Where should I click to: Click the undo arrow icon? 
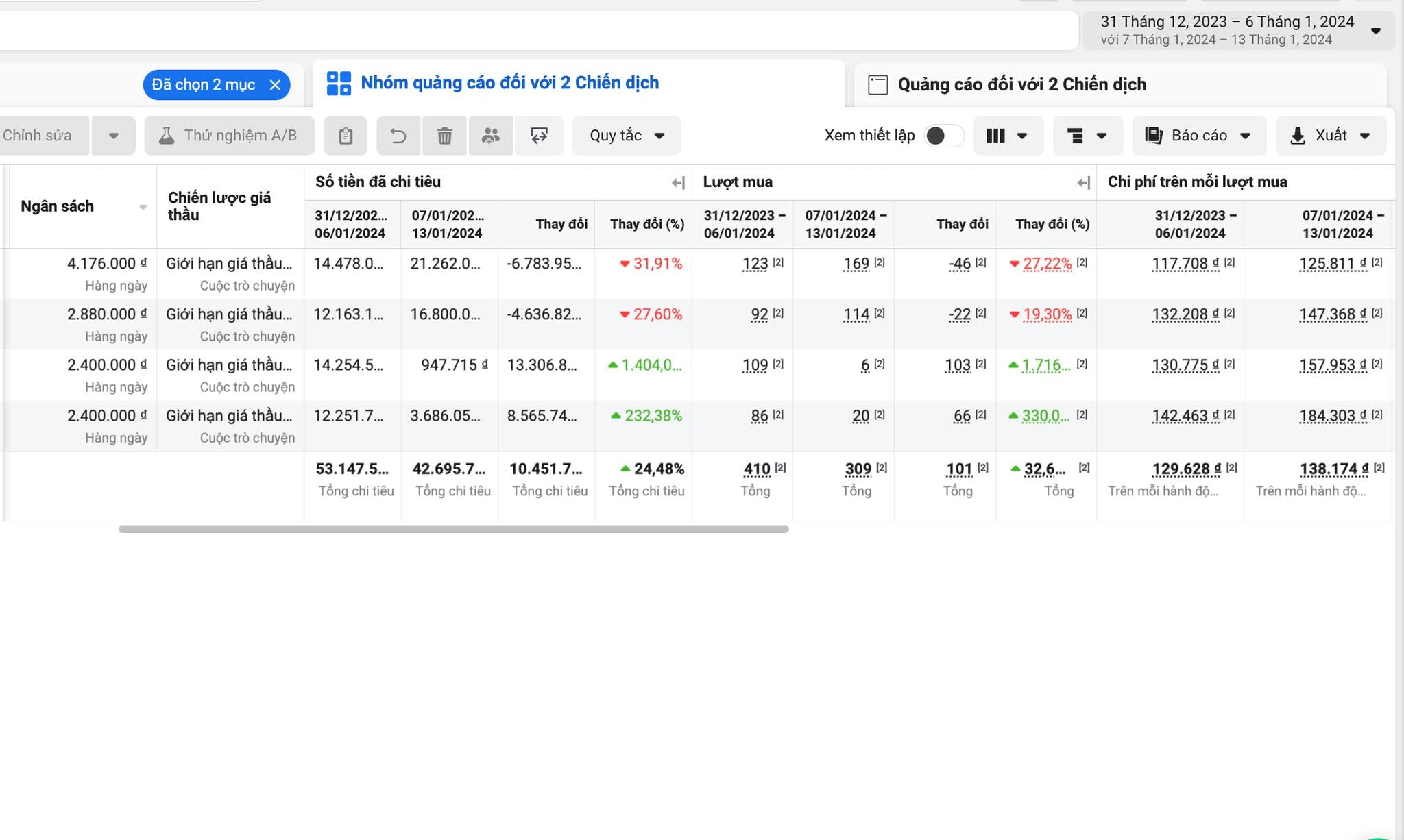pyautogui.click(x=398, y=136)
